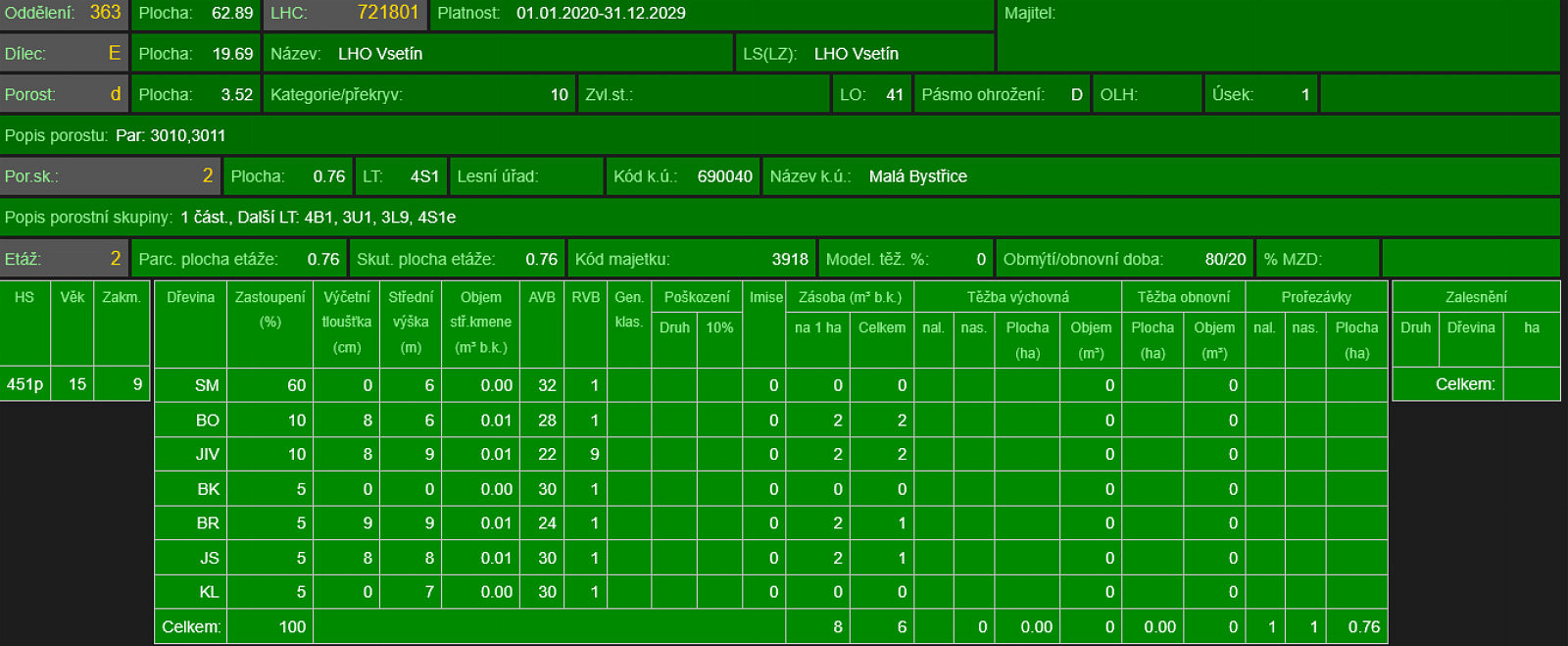Click the Skut. plocha etáže field
Image resolution: width=1568 pixels, height=646 pixels.
[x=457, y=259]
